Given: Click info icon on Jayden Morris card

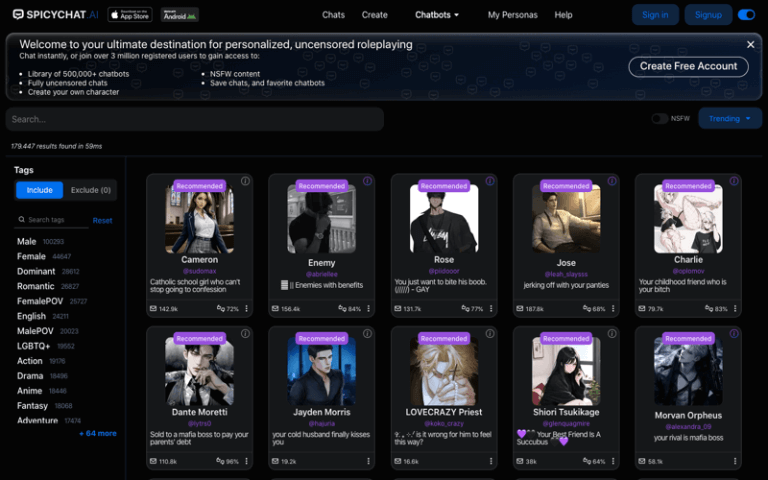Looking at the screenshot, I should (367, 334).
